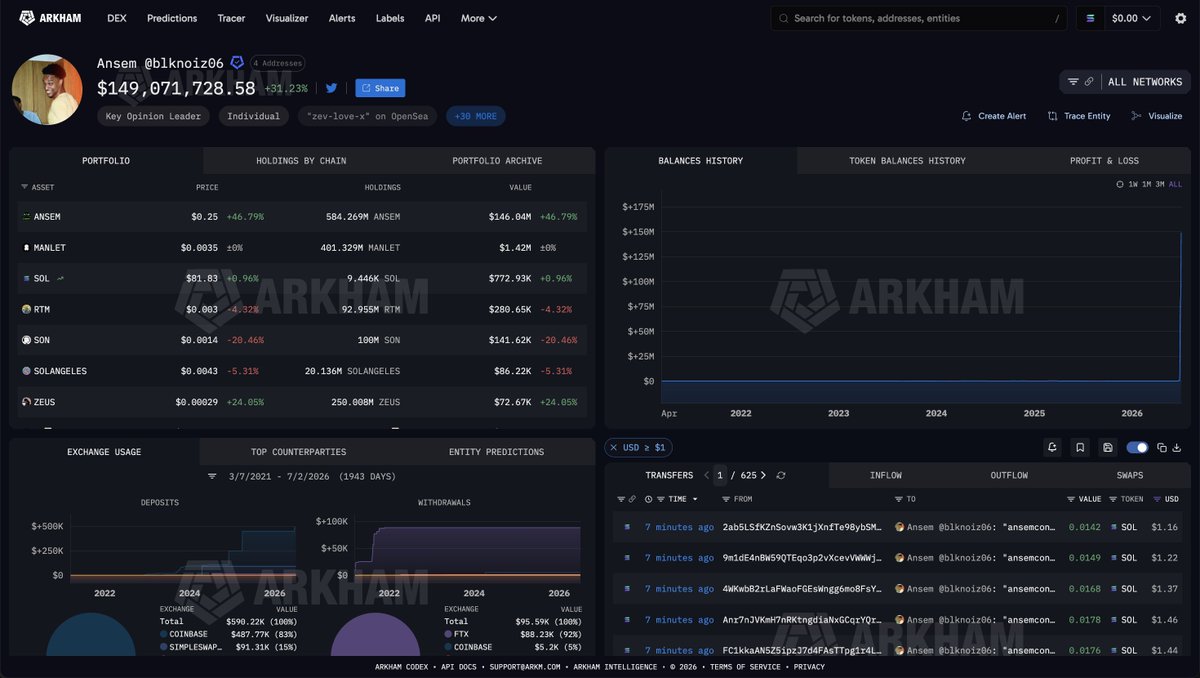Click Trace Entity
The height and width of the screenshot is (678, 1200).
1079,116
